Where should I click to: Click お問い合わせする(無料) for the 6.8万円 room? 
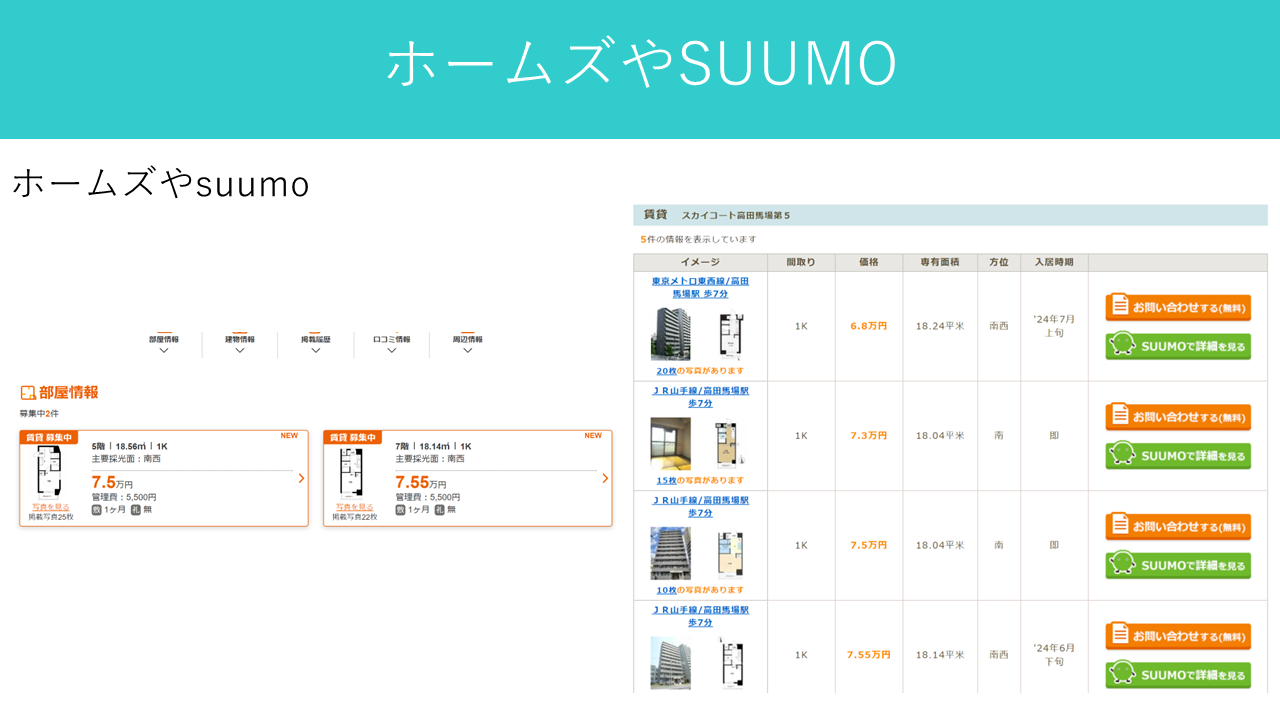(x=1178, y=307)
